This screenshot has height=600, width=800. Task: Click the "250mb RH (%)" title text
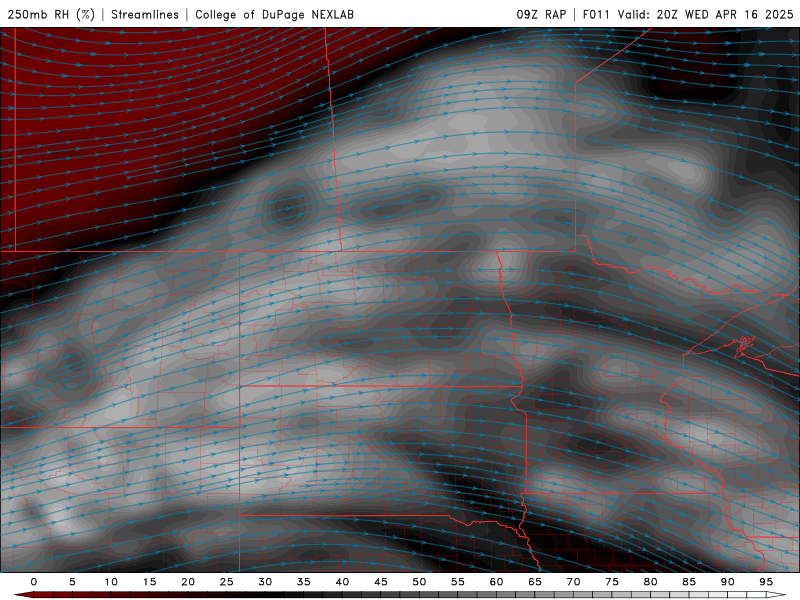click(51, 14)
